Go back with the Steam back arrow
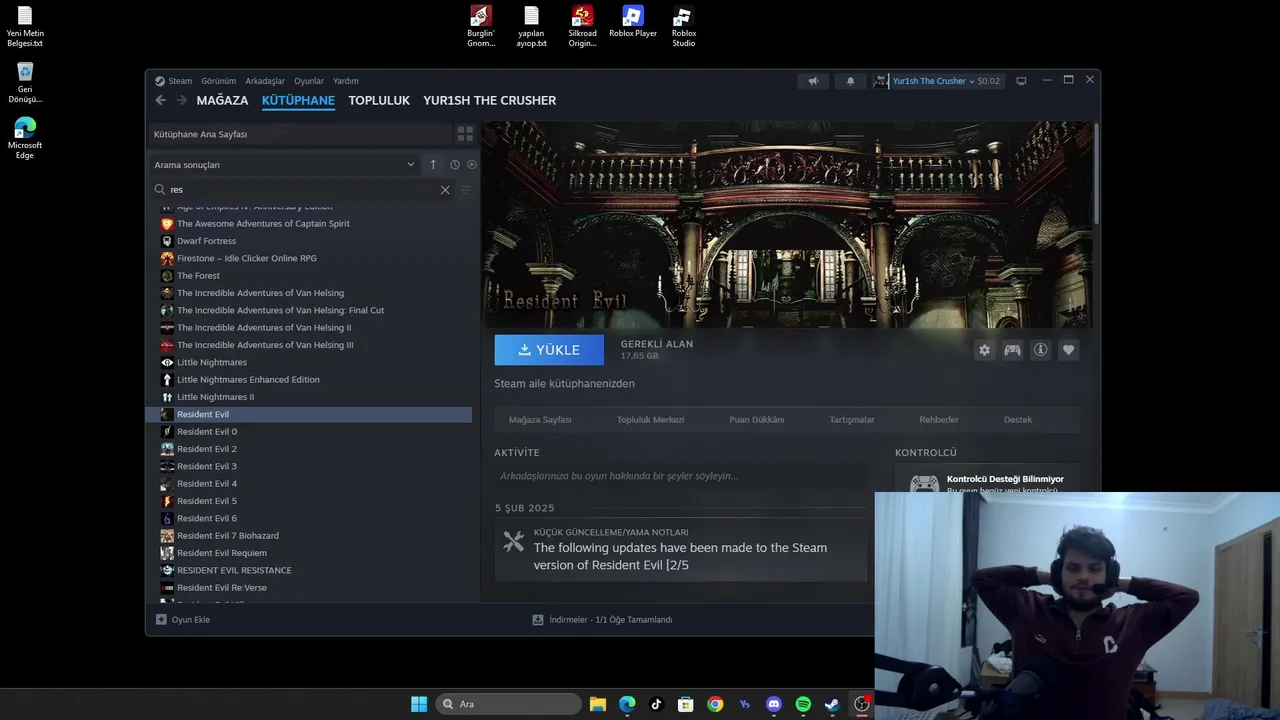 click(160, 100)
